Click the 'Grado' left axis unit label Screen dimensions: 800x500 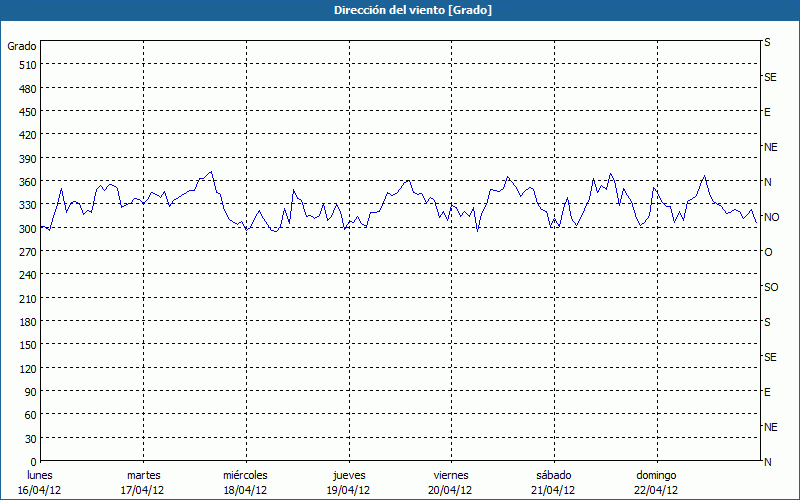(22, 46)
